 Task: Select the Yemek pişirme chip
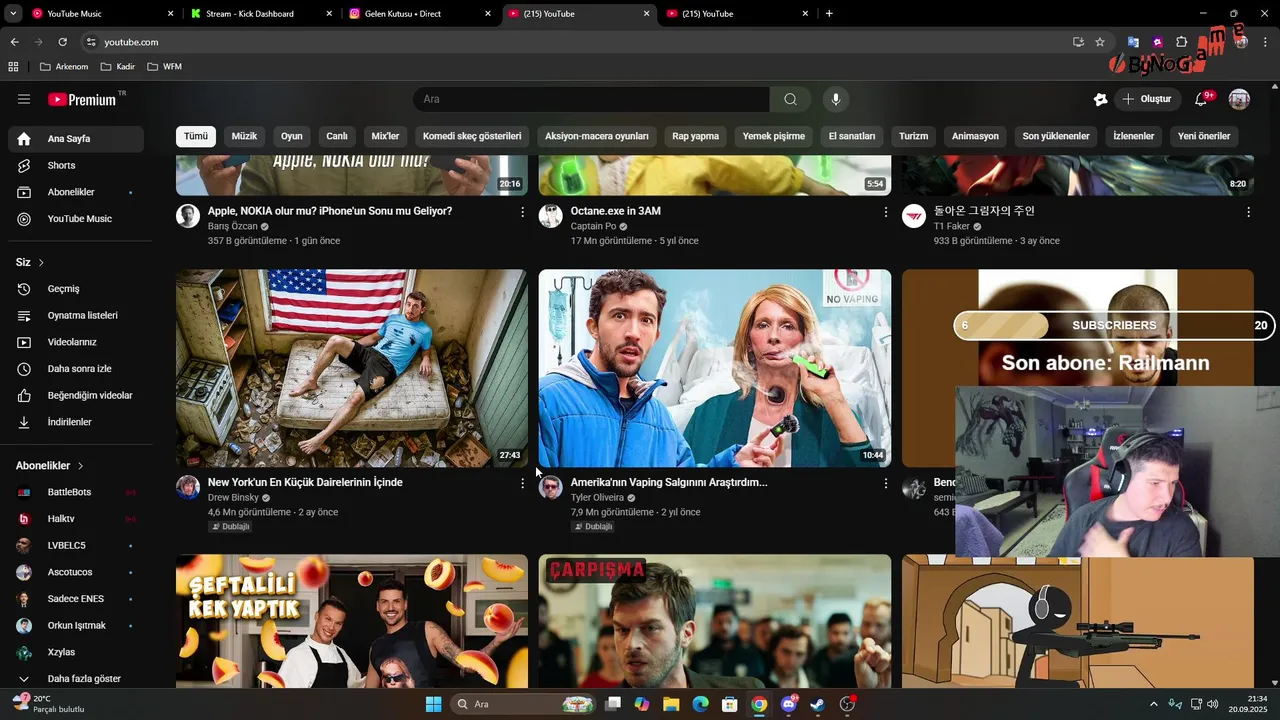point(774,136)
